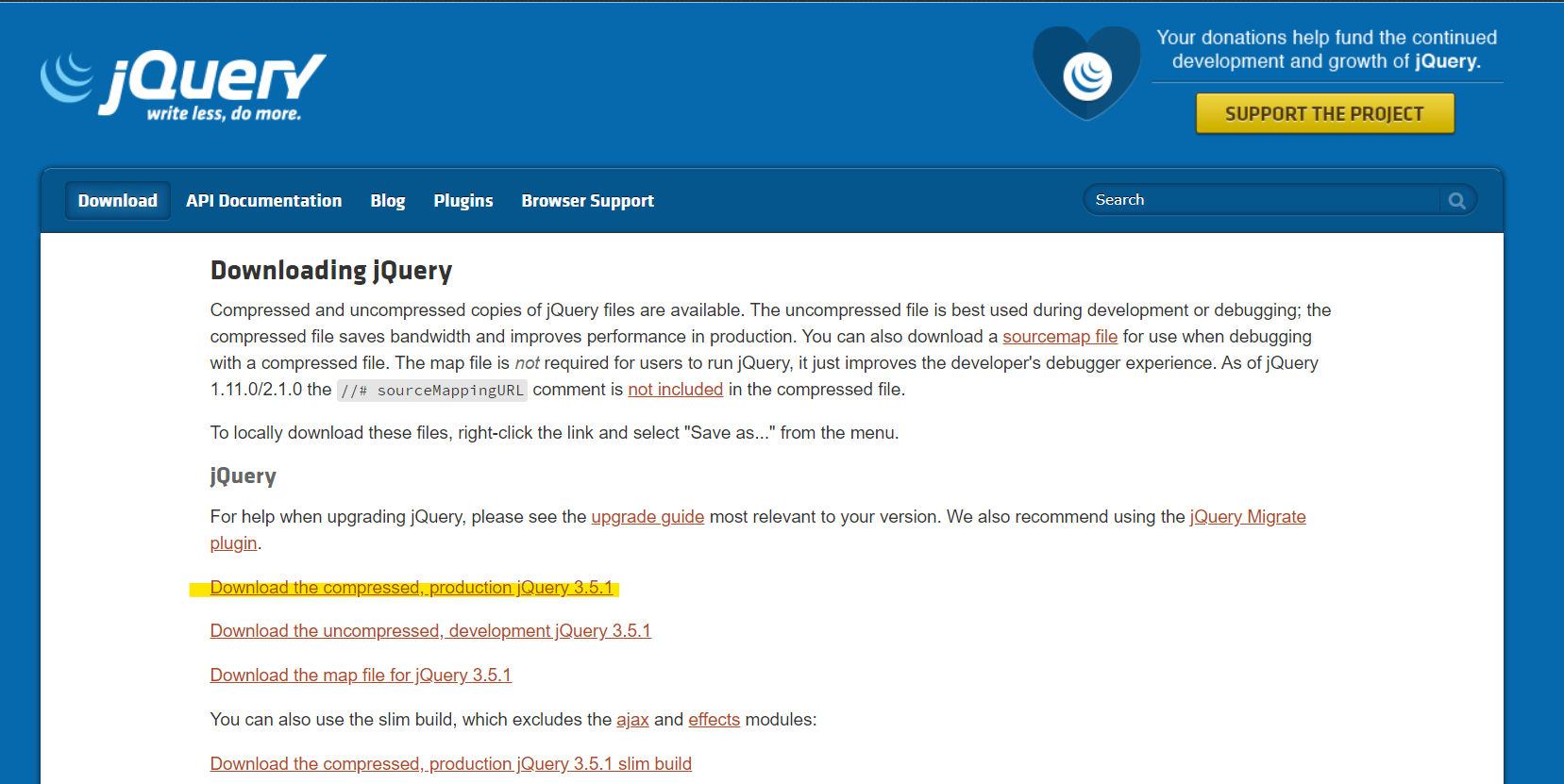Click the 'jQuery' subsection heading
Screen dimensions: 1564x784
(x=244, y=476)
